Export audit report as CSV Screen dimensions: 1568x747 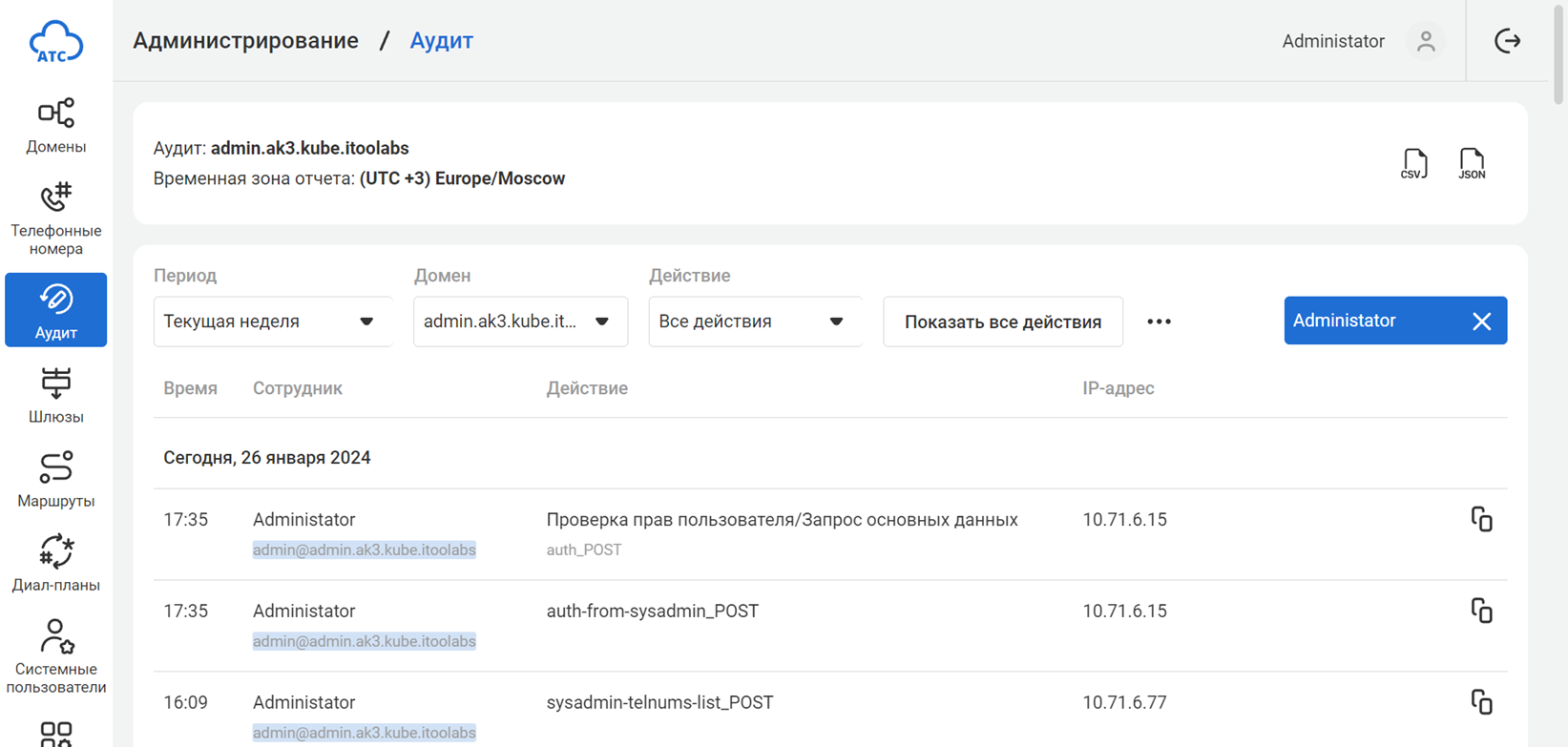pos(1413,163)
